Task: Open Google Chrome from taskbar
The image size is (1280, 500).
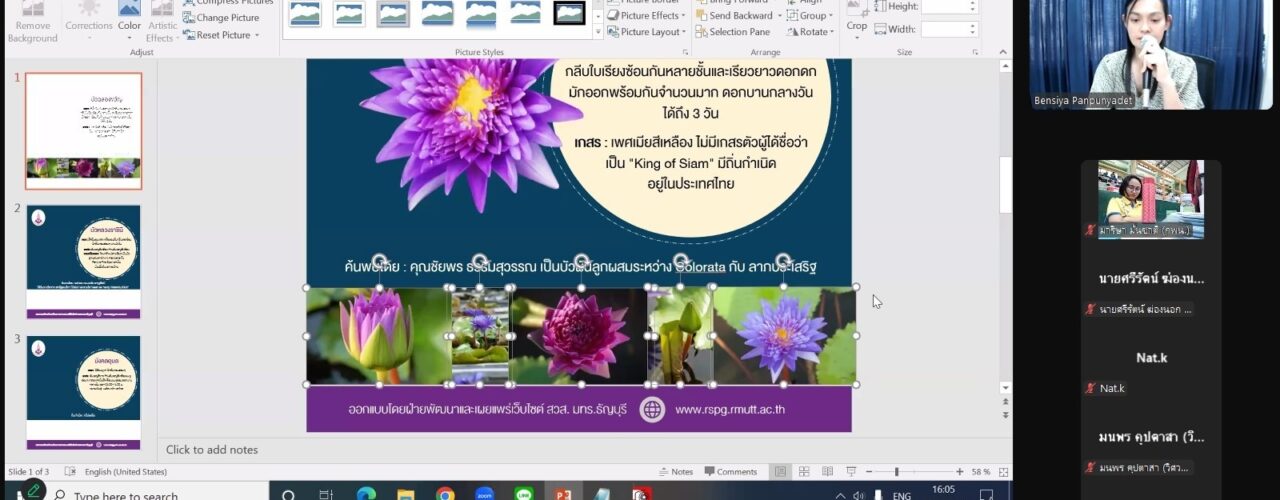Action: pos(445,495)
